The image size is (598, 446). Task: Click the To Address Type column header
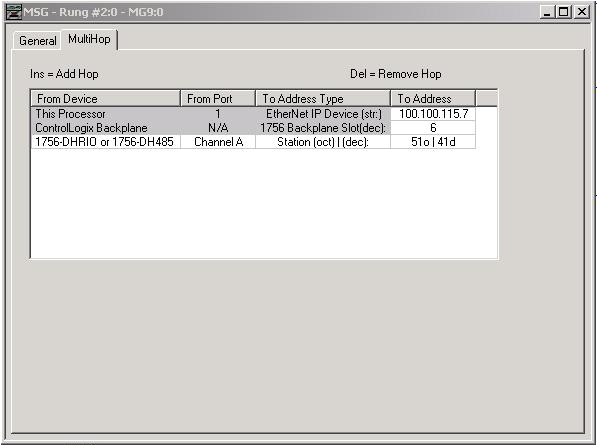323,98
